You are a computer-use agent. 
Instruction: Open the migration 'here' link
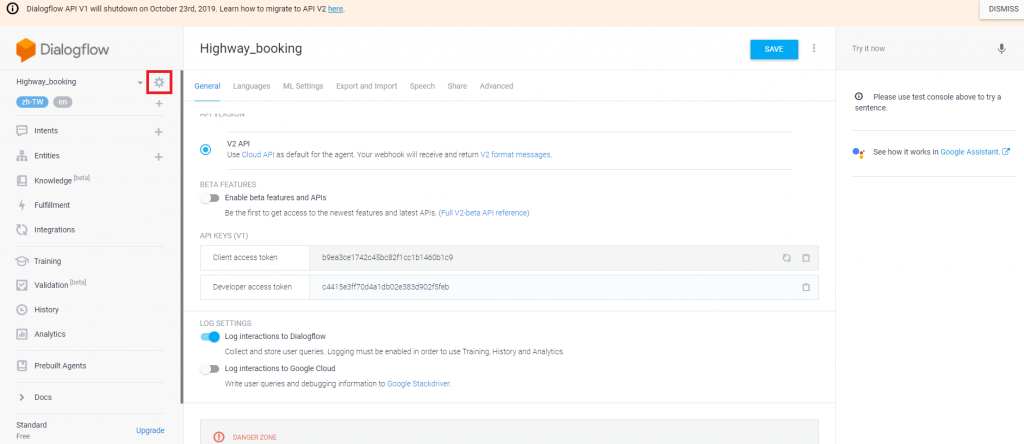click(x=335, y=9)
